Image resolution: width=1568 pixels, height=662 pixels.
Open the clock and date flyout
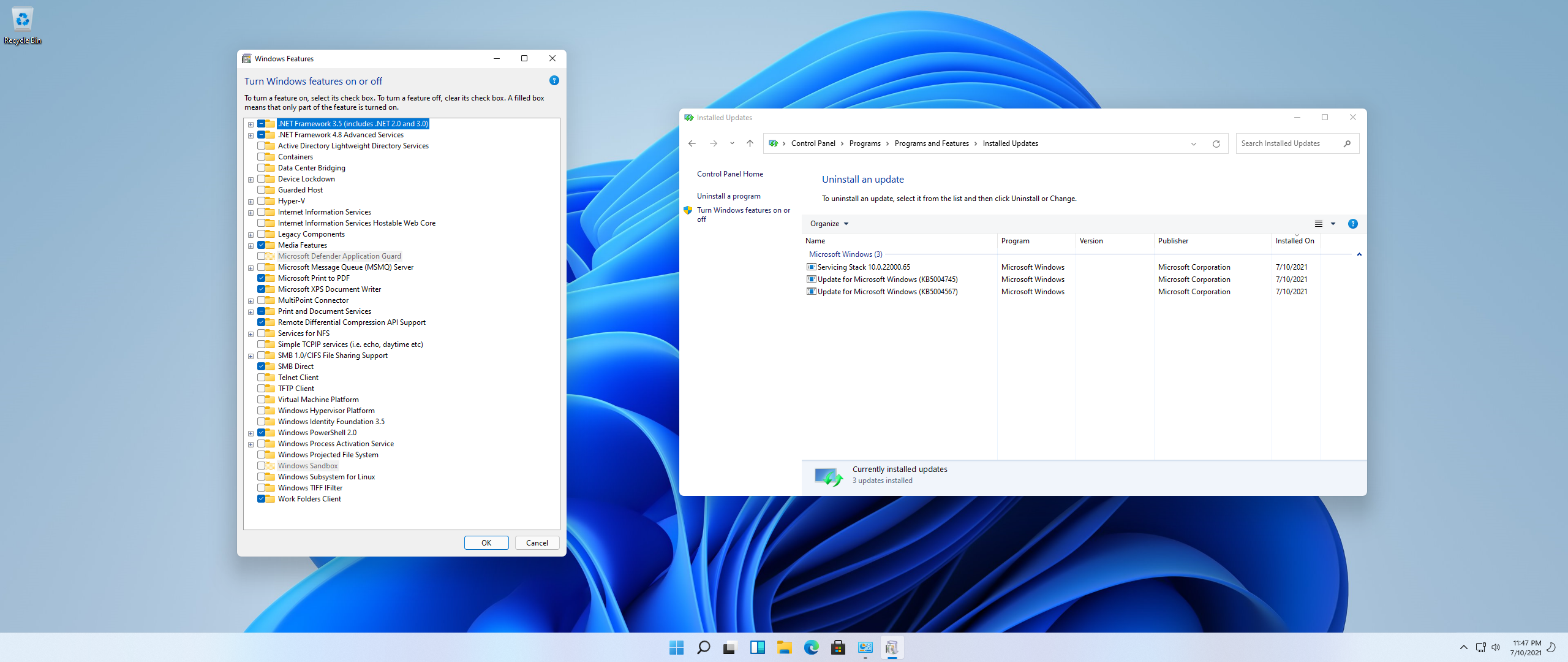[x=1526, y=648]
